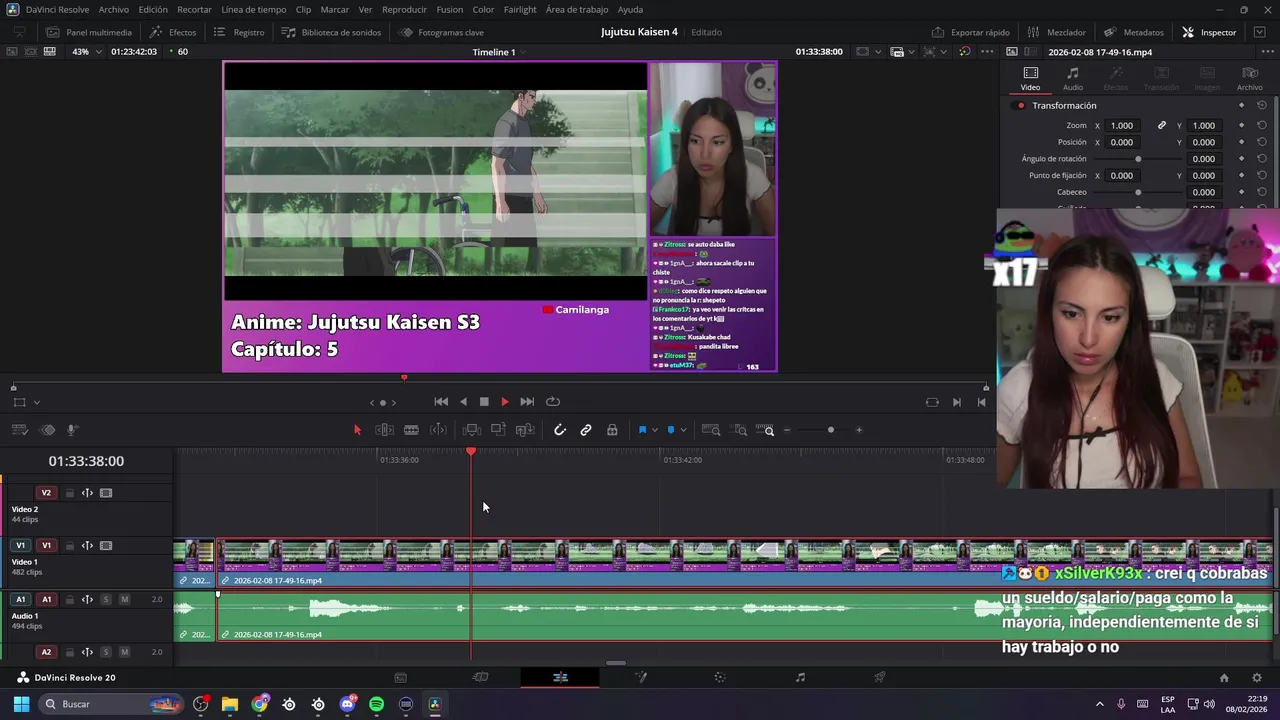Disable Video 1 track visibility

tap(106, 546)
